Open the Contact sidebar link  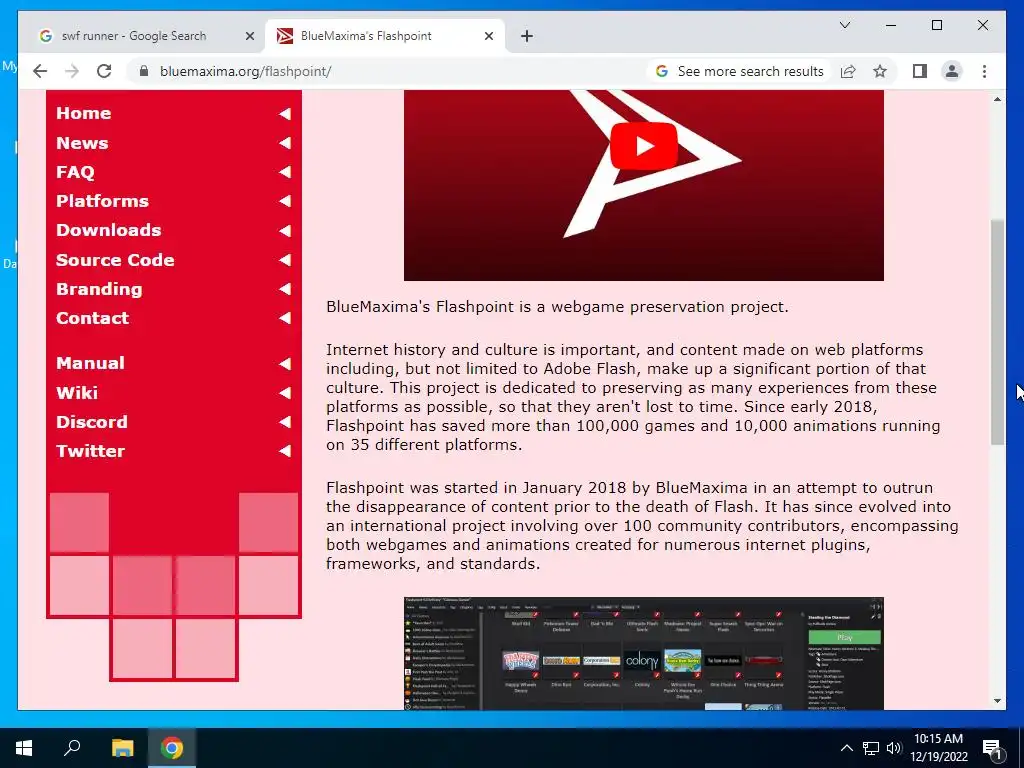pos(93,318)
